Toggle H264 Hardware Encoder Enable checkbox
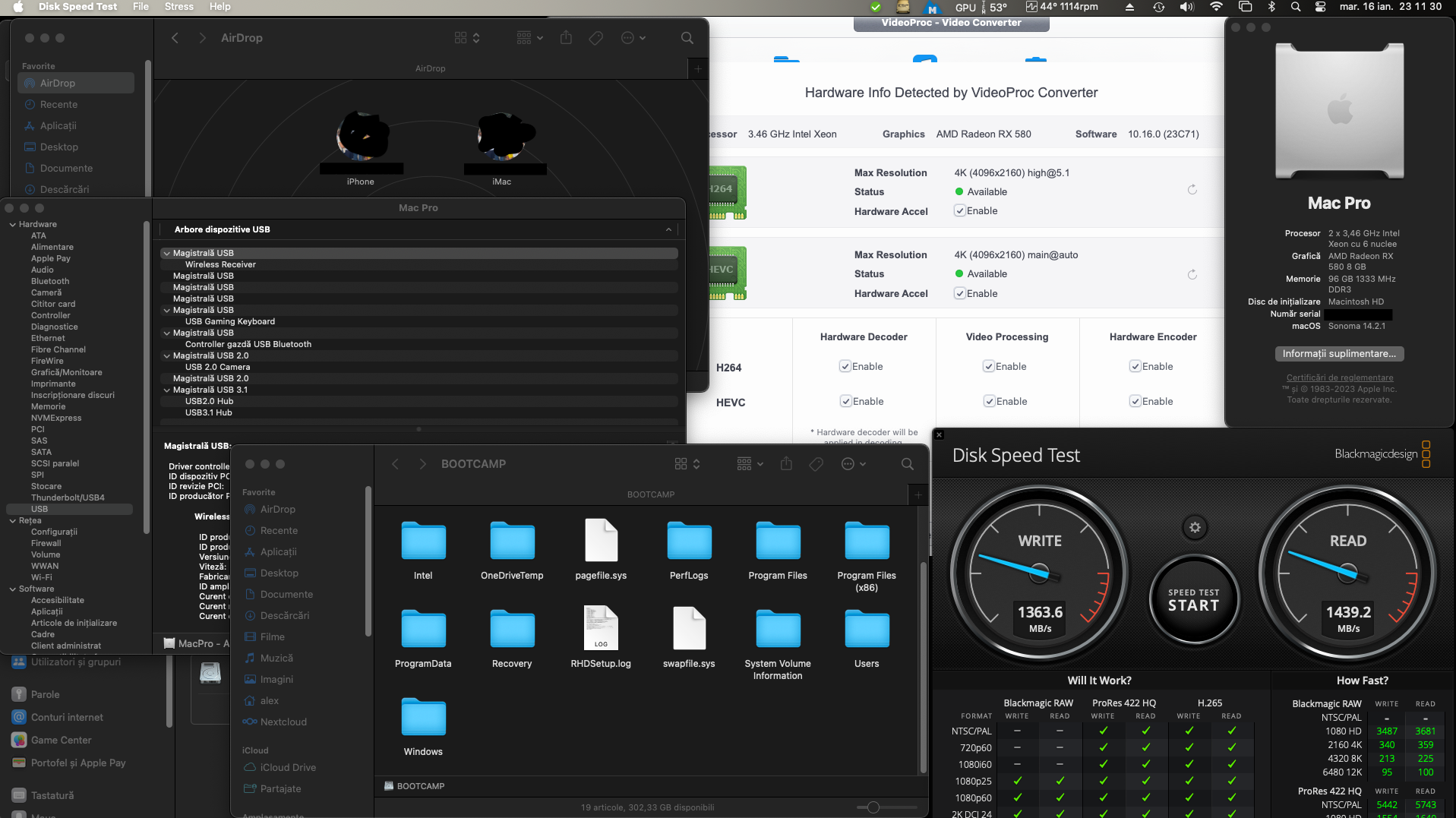 pos(1135,366)
